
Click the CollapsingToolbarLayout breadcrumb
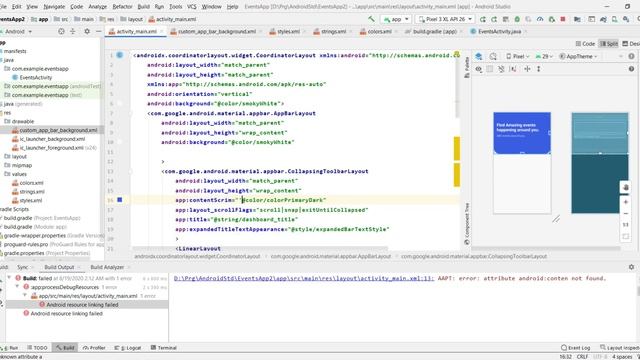[474, 256]
